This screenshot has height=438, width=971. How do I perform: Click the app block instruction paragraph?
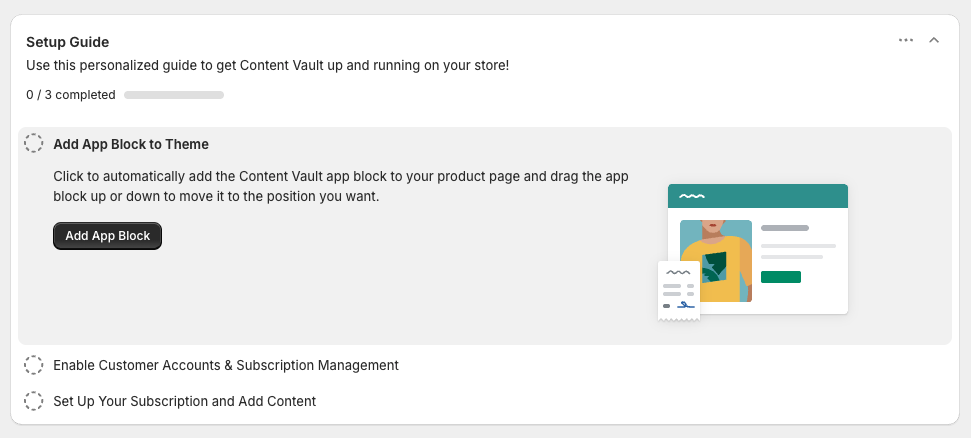click(x=340, y=186)
